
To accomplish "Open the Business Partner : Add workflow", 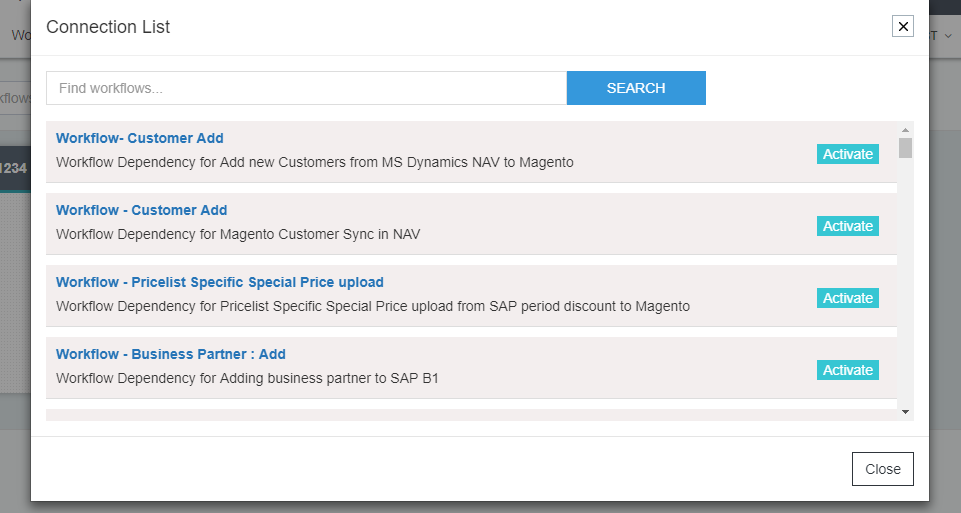I will (x=170, y=354).
